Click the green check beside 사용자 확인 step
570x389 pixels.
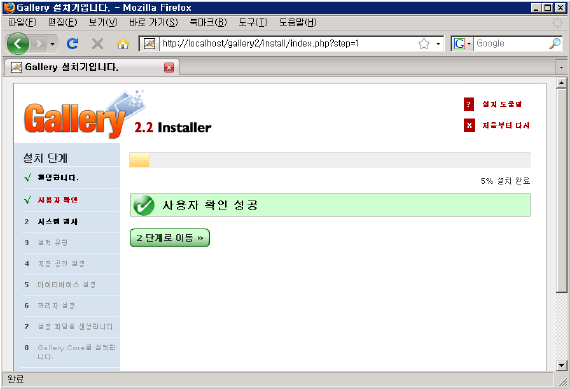[27, 200]
